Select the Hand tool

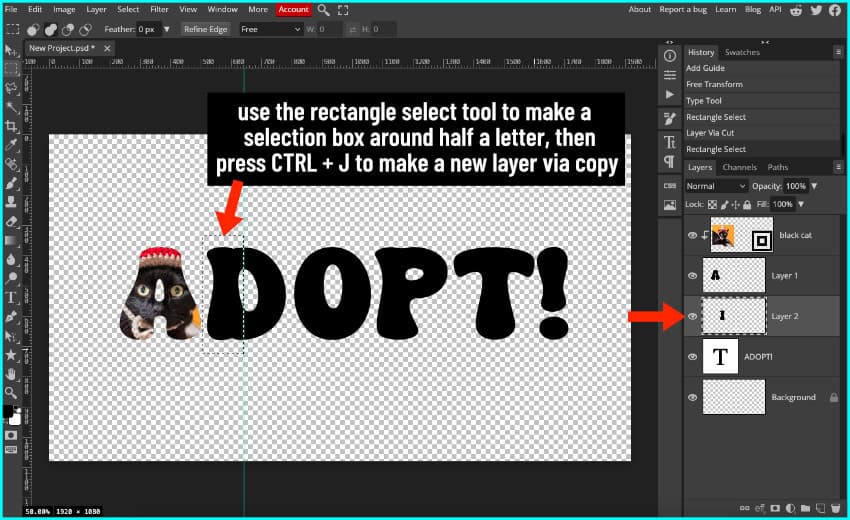tap(11, 374)
